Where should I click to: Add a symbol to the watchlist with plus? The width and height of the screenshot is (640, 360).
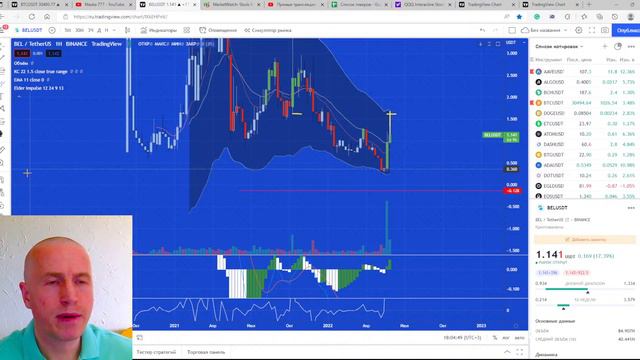pyautogui.click(x=604, y=47)
